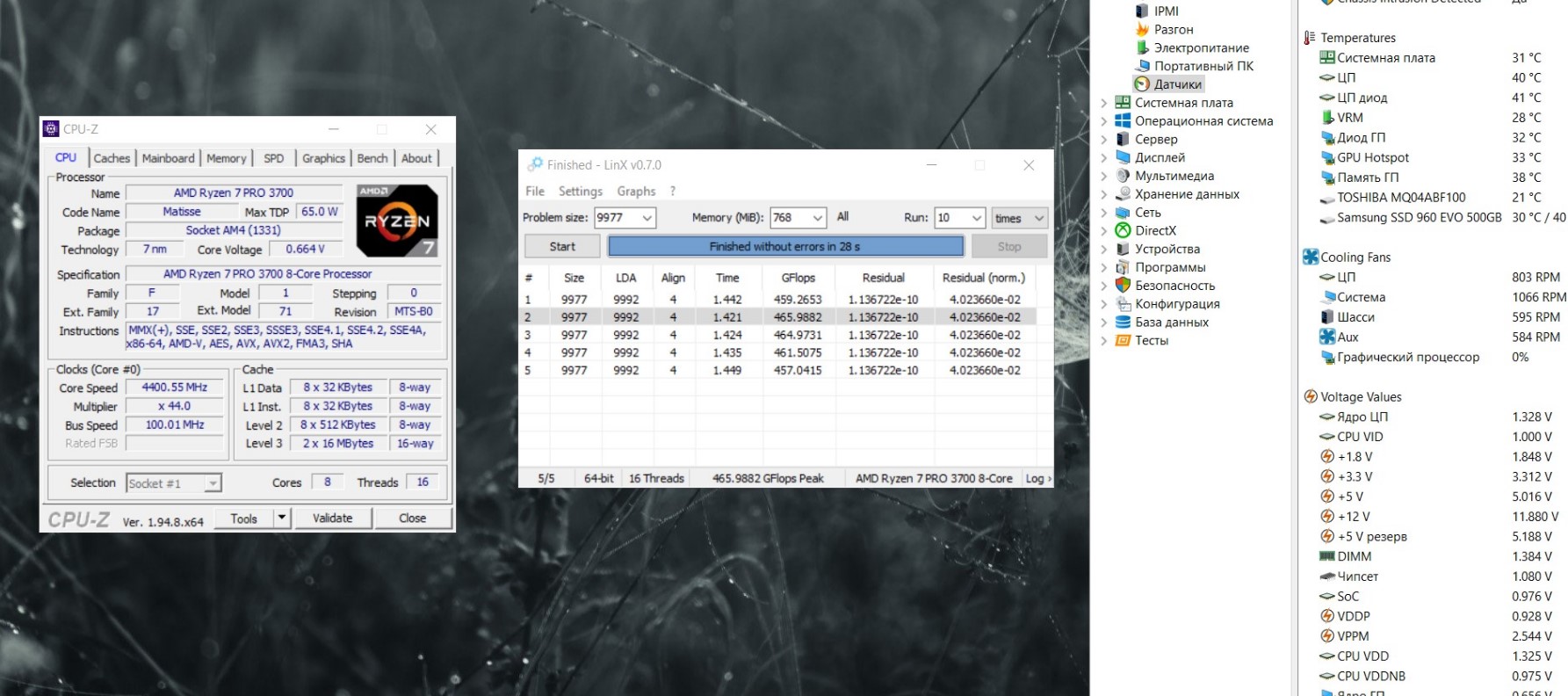Switch to the Bench tab in CPU-Z
Screen dimensions: 1568x696
click(372, 158)
